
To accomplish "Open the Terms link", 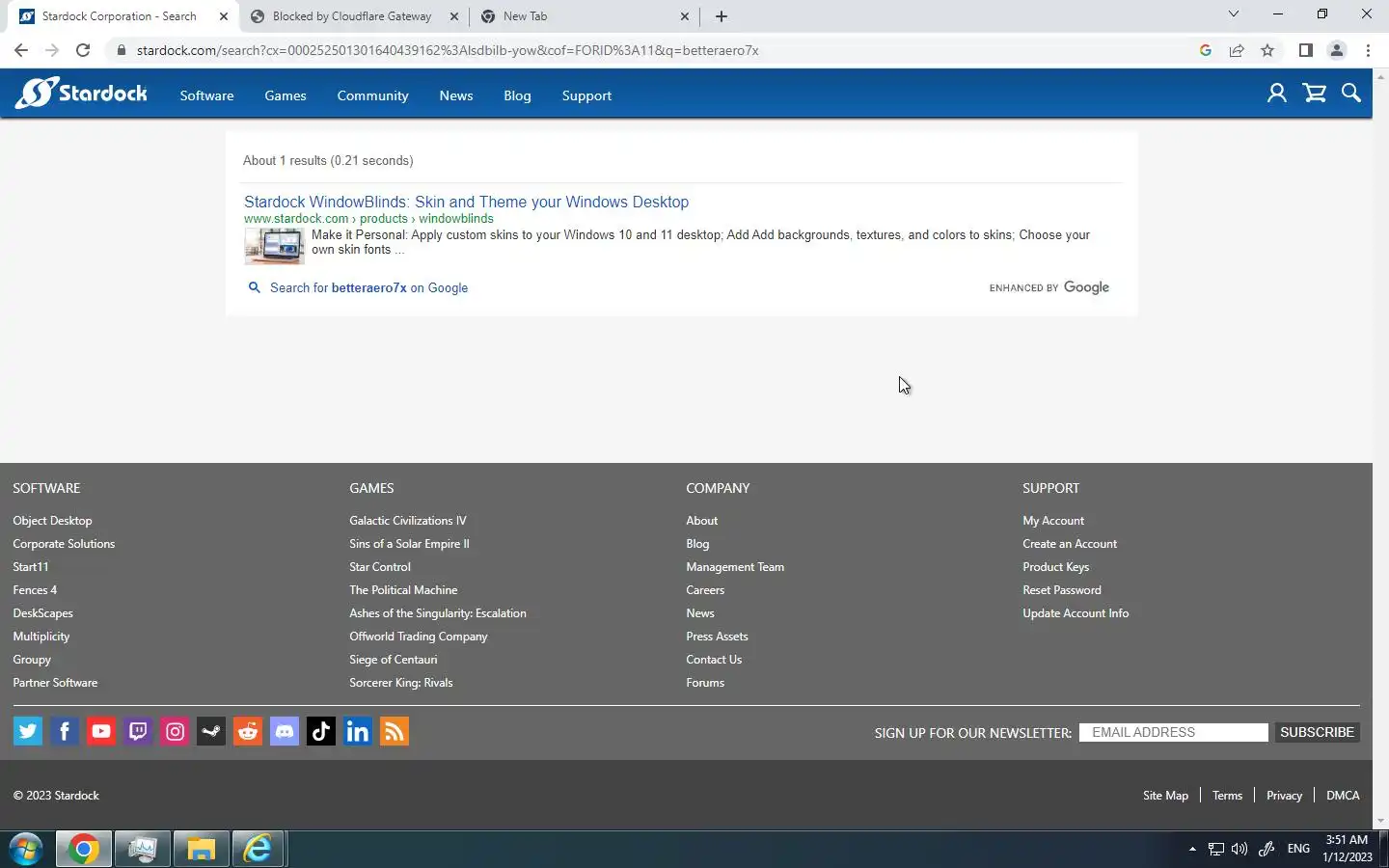I will click(x=1227, y=796).
